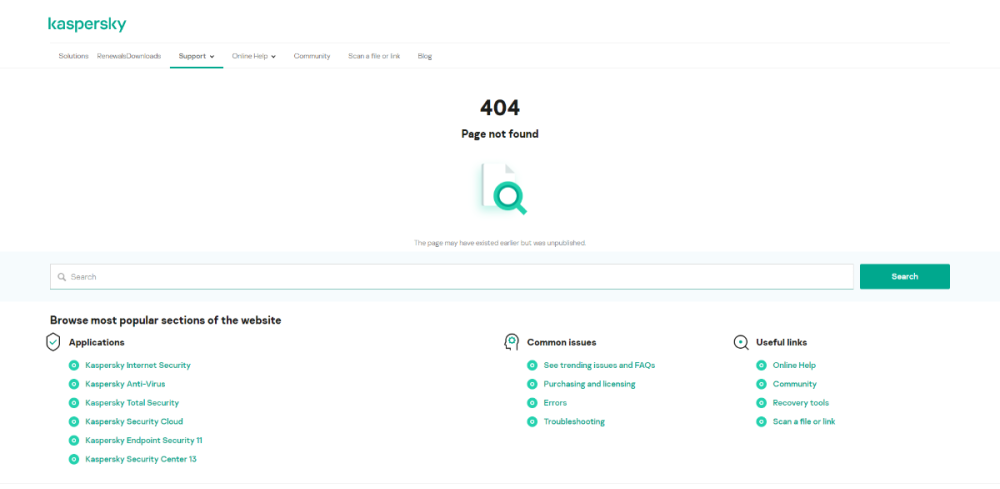1000x489 pixels.
Task: Open the Kaspersky Internet Security link
Action: click(x=138, y=365)
